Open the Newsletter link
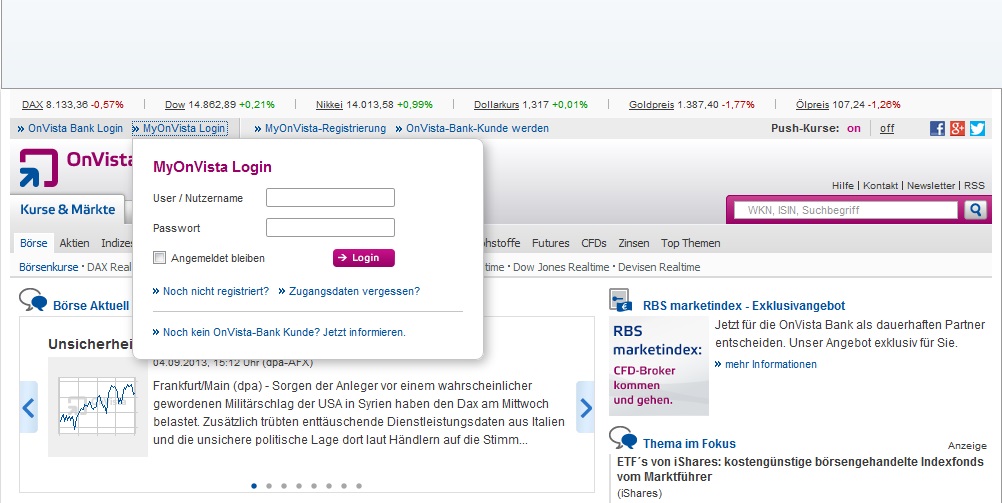Viewport: 1002px width, 503px height. tap(930, 185)
